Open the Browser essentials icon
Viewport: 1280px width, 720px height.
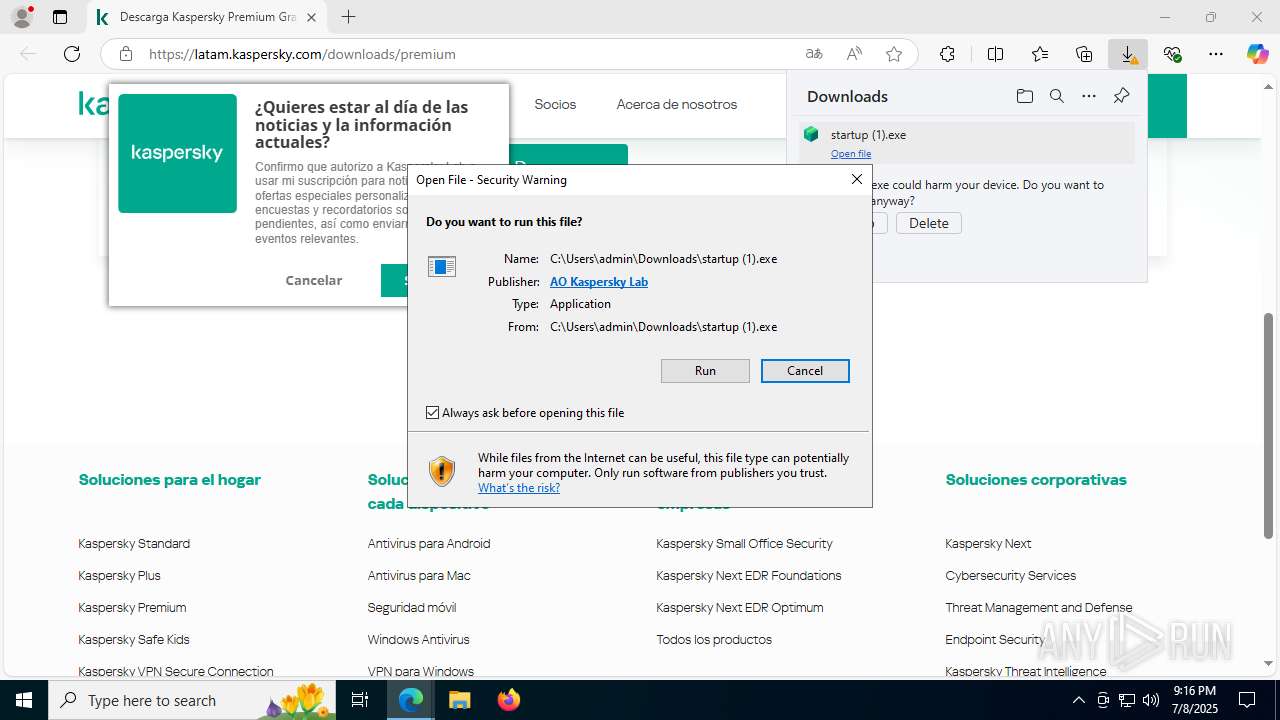pos(1172,54)
